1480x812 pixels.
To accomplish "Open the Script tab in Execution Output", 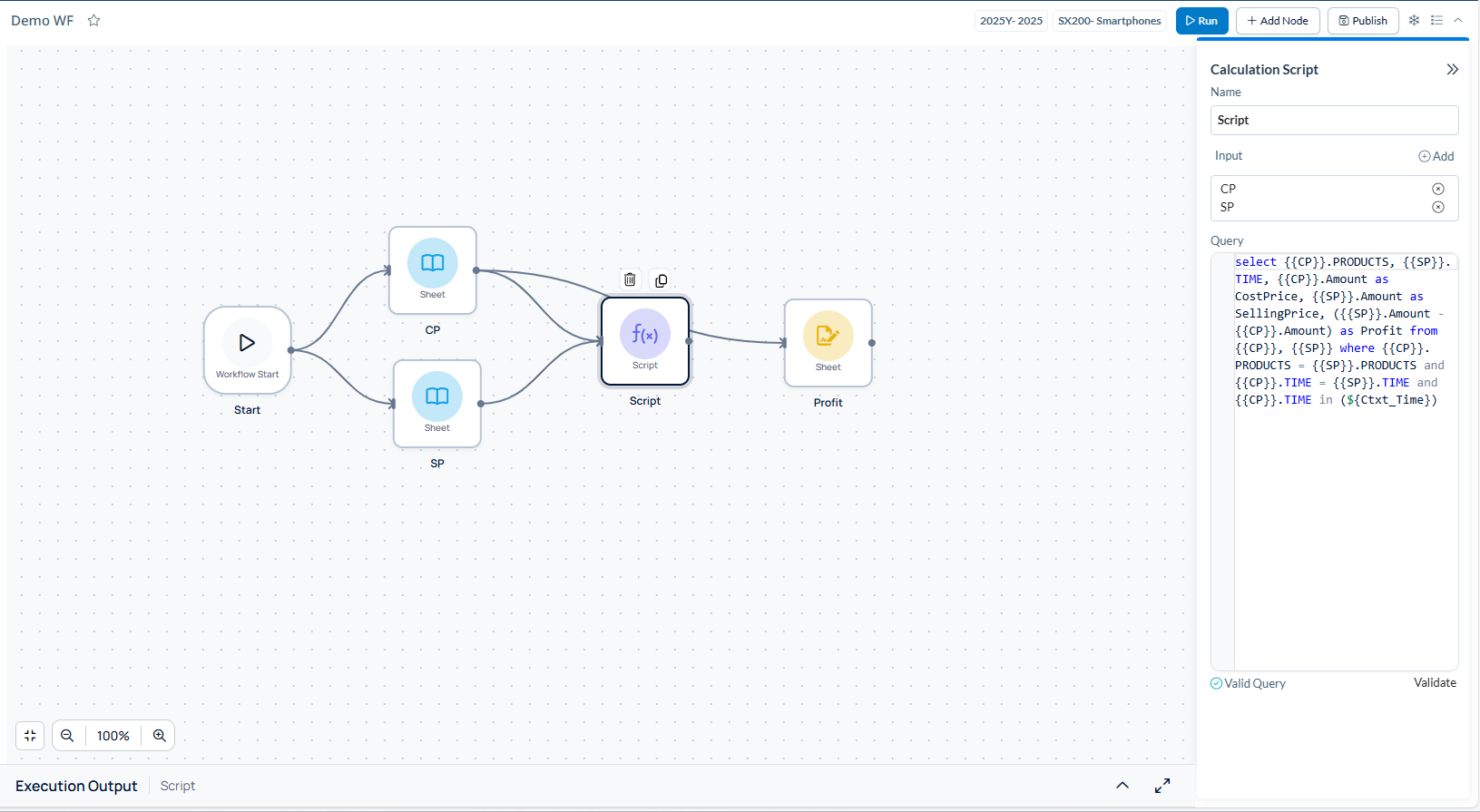I will tap(178, 786).
